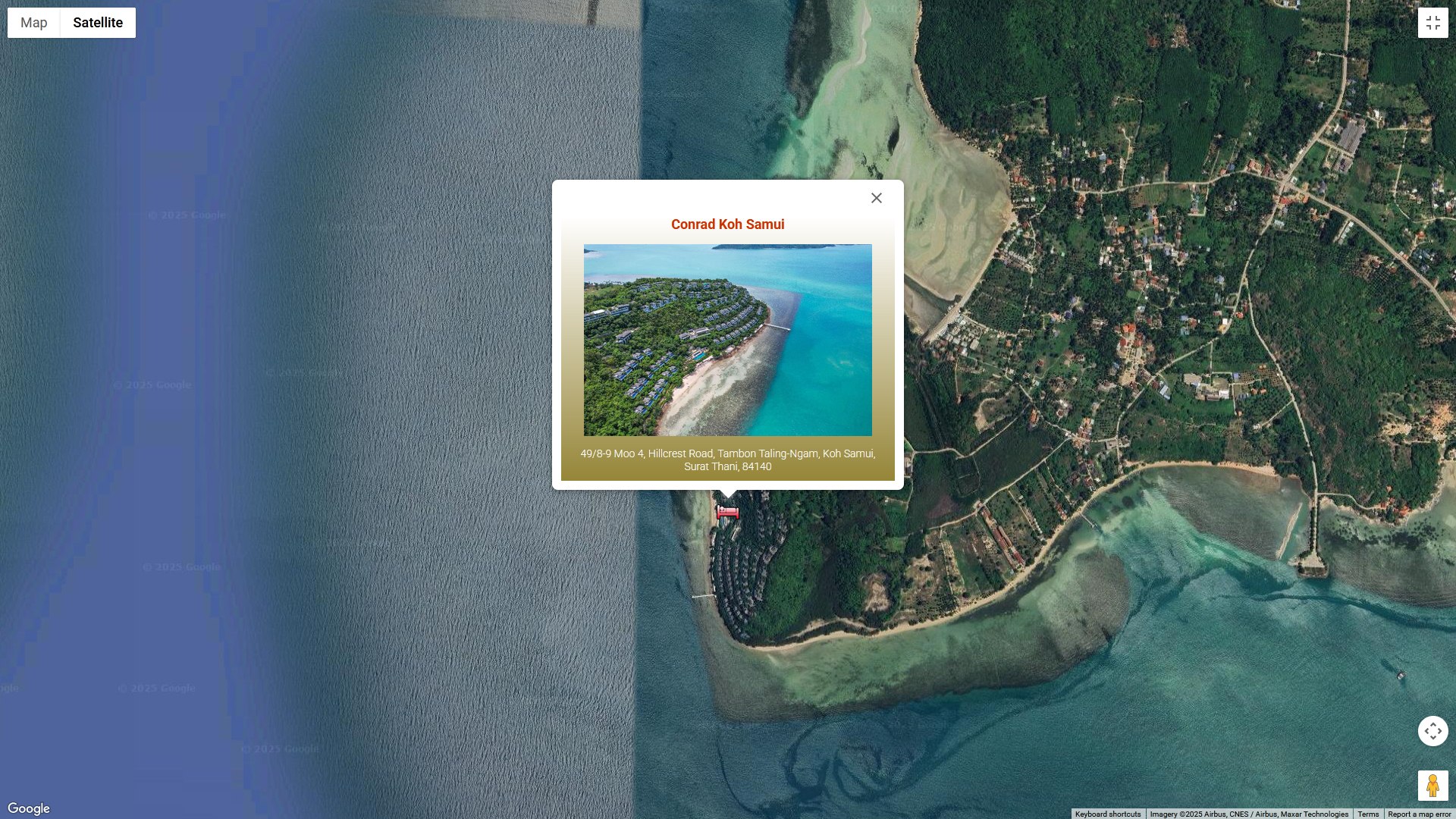
Task: Click the small boat in the sea
Action: [1400, 675]
